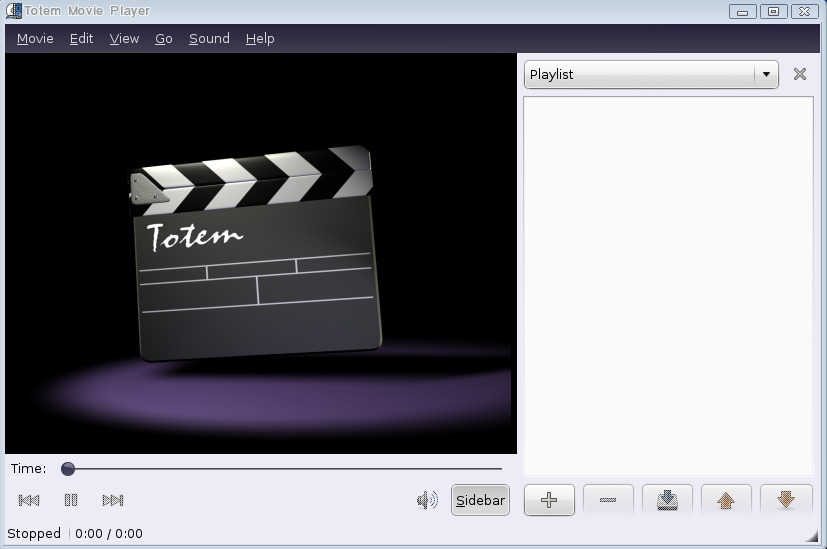Open the Sound menu
Image resolution: width=827 pixels, height=549 pixels.
tap(209, 38)
